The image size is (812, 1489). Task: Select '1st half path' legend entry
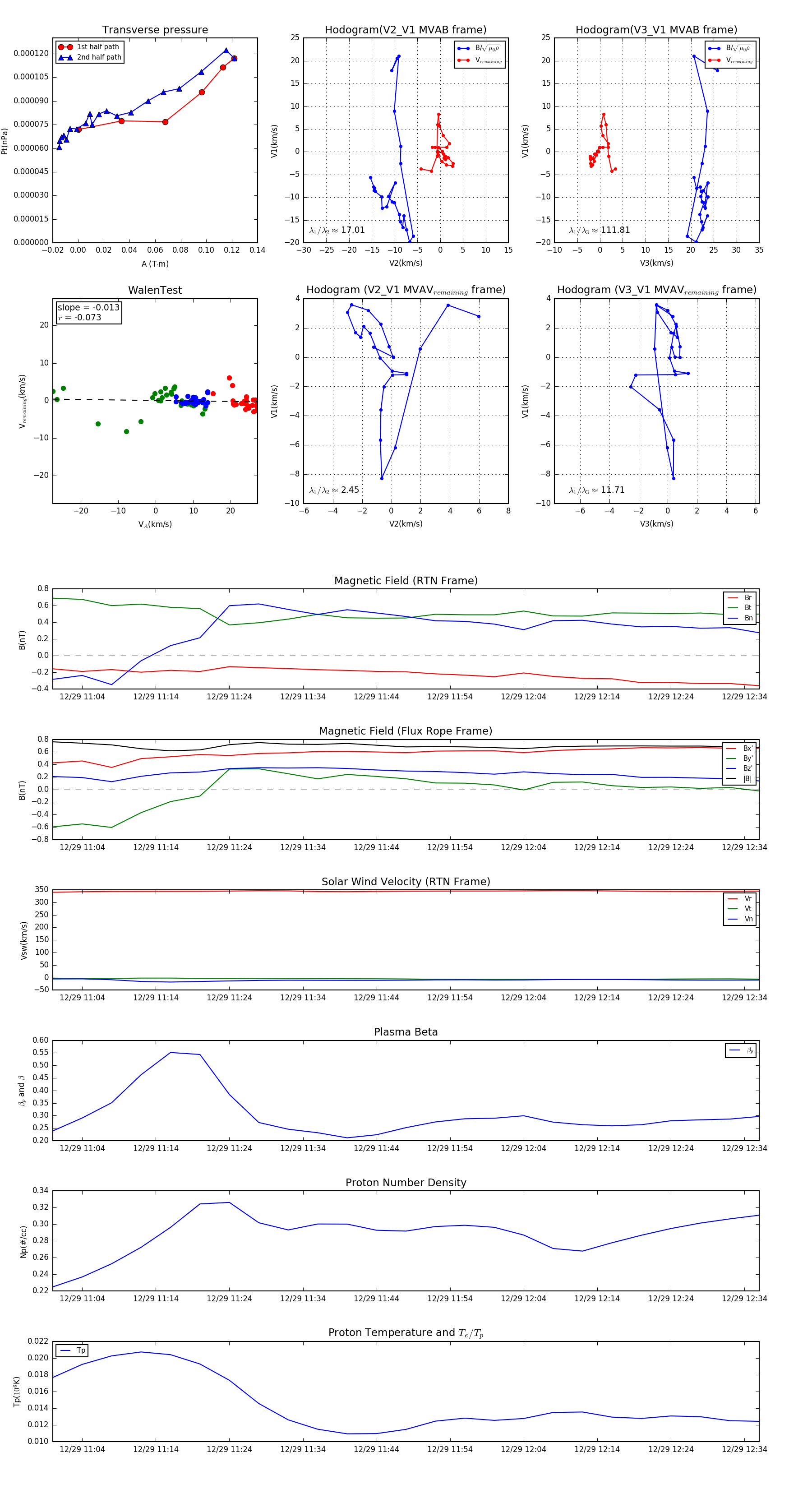tap(89, 47)
